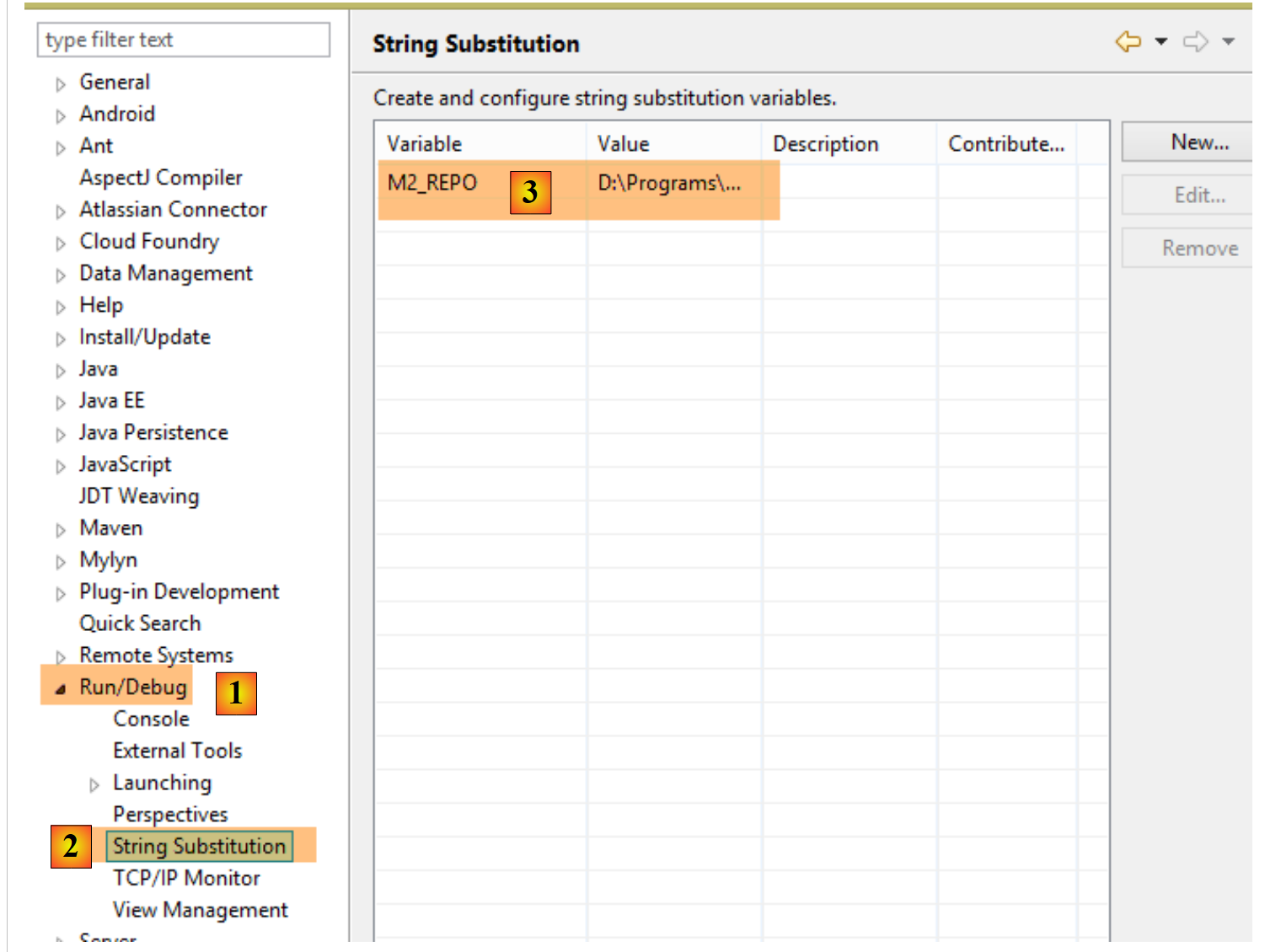
Task: Click inside the type filter text field
Action: click(183, 40)
